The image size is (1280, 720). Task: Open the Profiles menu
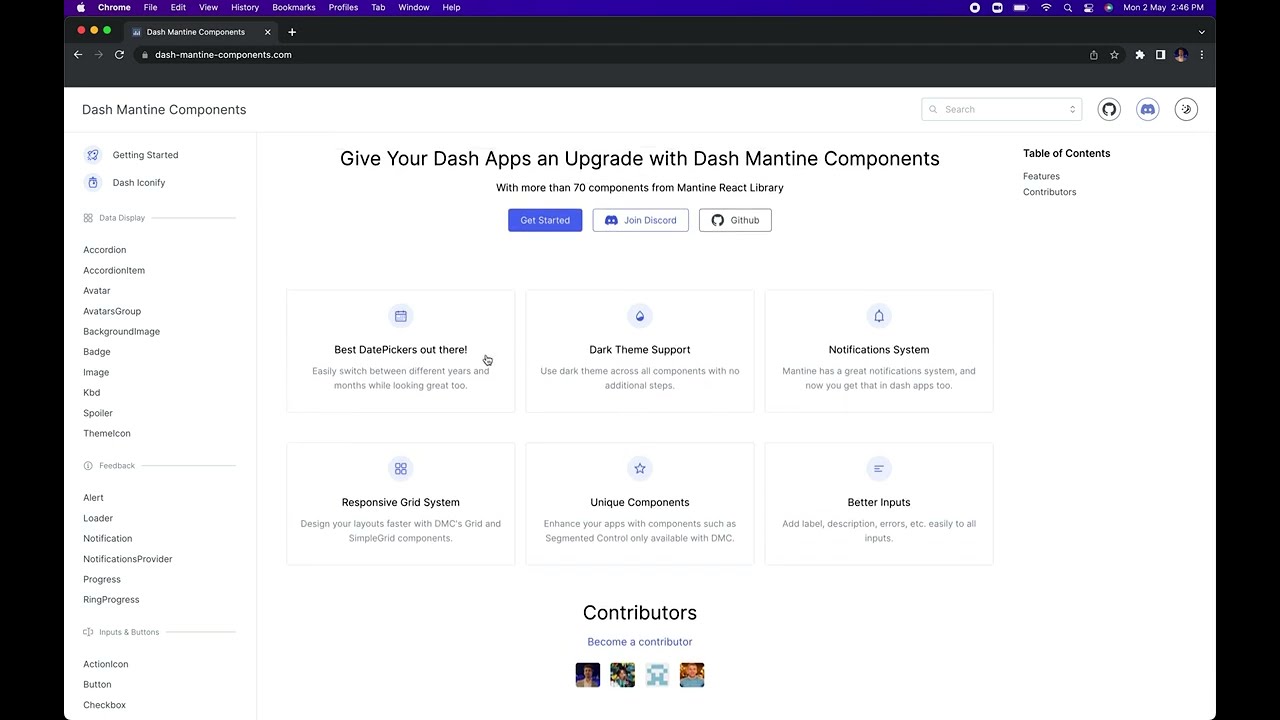[343, 7]
